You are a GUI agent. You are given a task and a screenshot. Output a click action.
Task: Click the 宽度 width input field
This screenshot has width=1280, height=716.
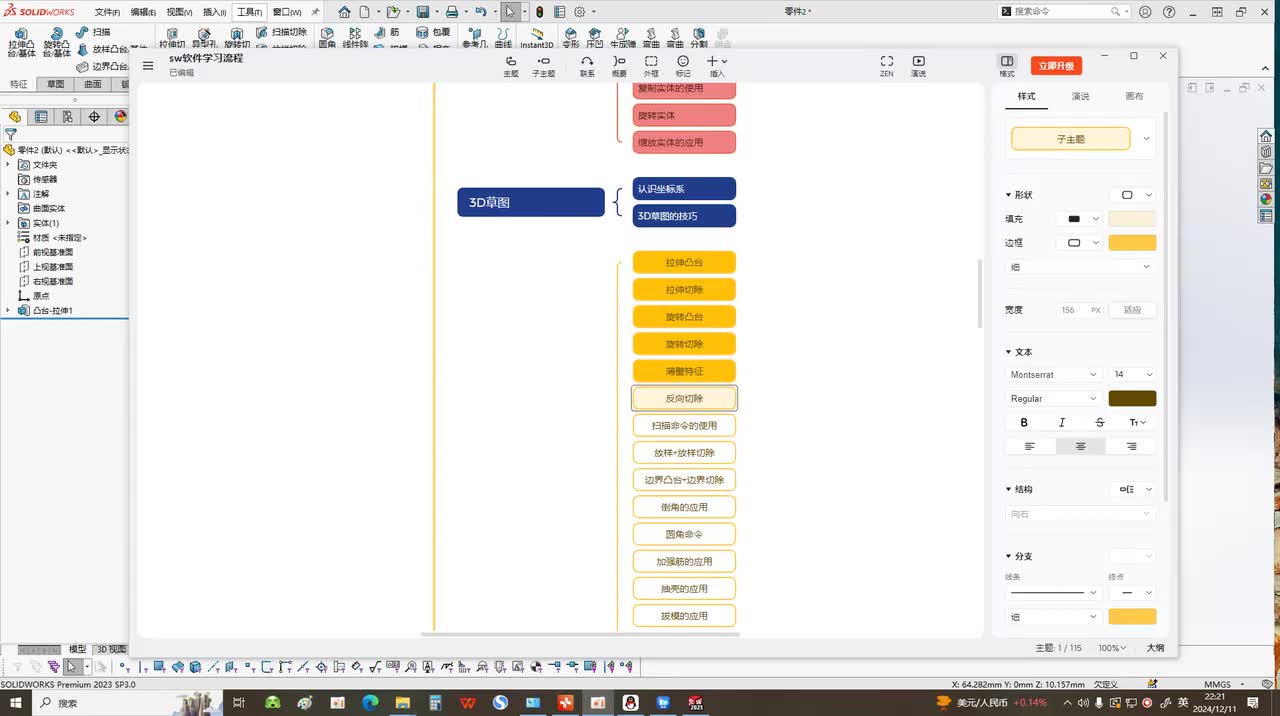pos(1080,310)
